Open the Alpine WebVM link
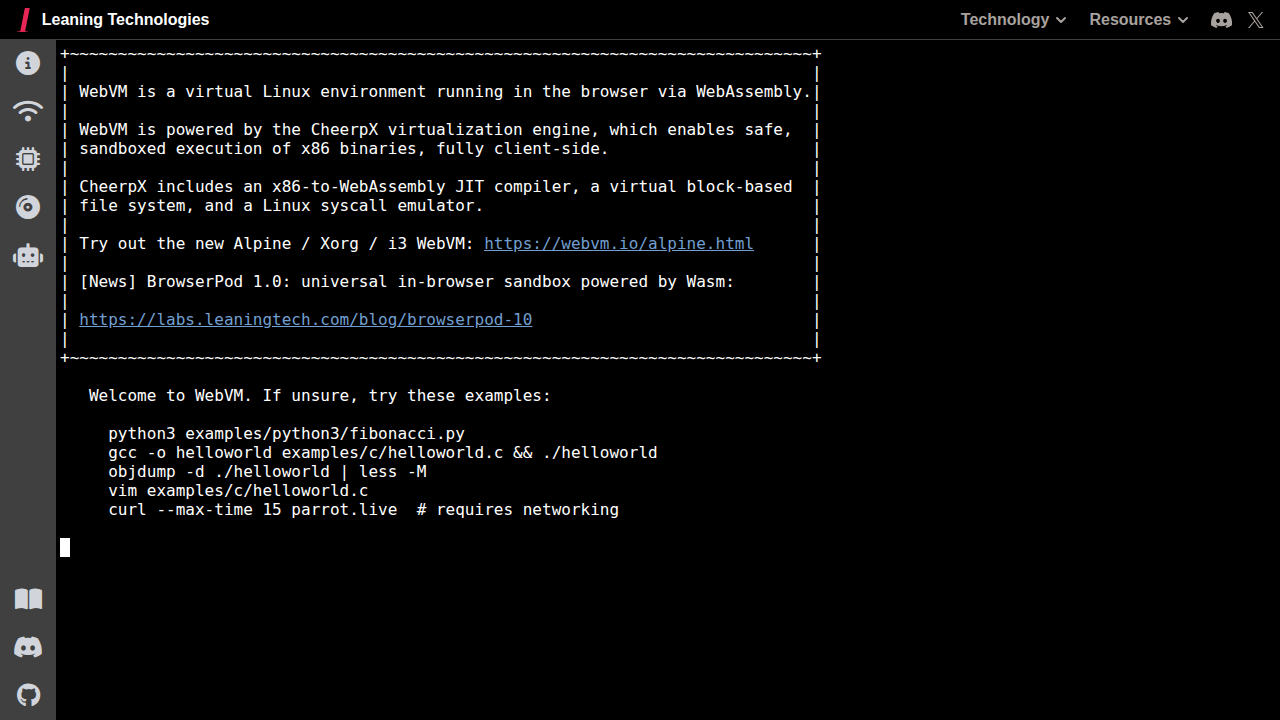Image resolution: width=1280 pixels, height=720 pixels. 618,243
